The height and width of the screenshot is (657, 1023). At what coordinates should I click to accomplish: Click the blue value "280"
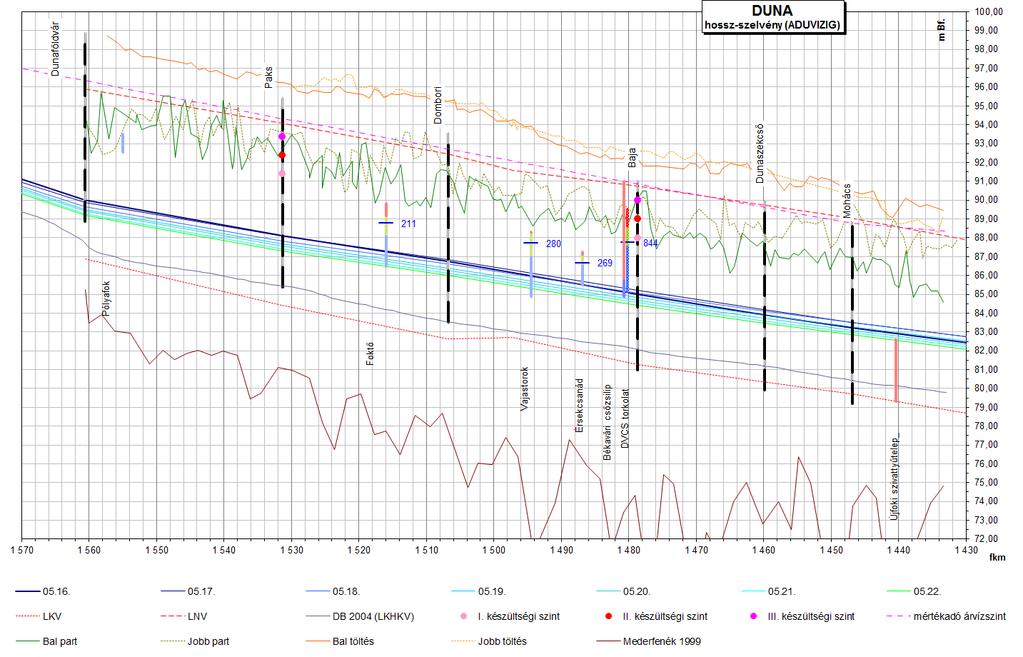553,244
